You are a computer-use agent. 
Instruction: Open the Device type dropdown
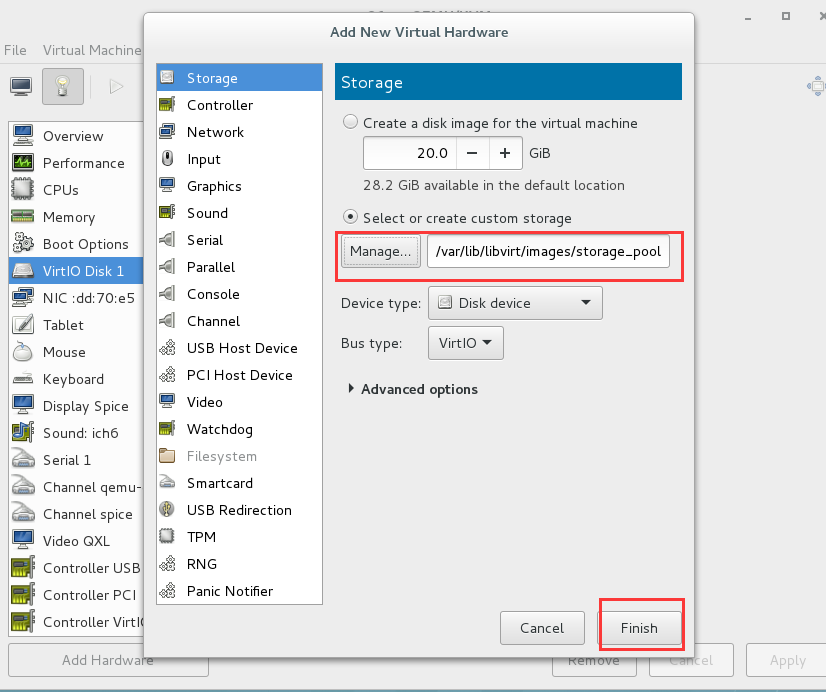click(515, 303)
